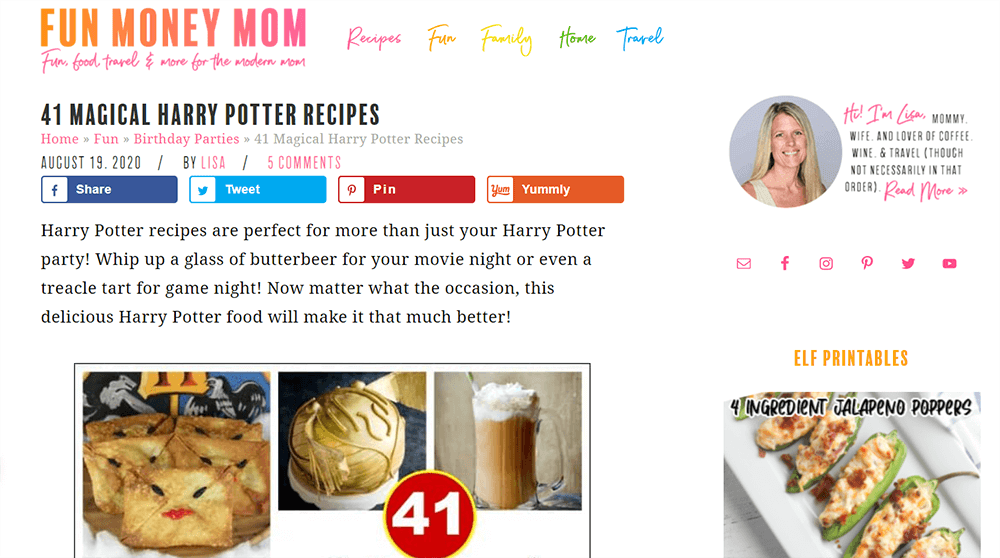The width and height of the screenshot is (1000, 558).
Task: Open the Travel menu item
Action: pos(640,38)
